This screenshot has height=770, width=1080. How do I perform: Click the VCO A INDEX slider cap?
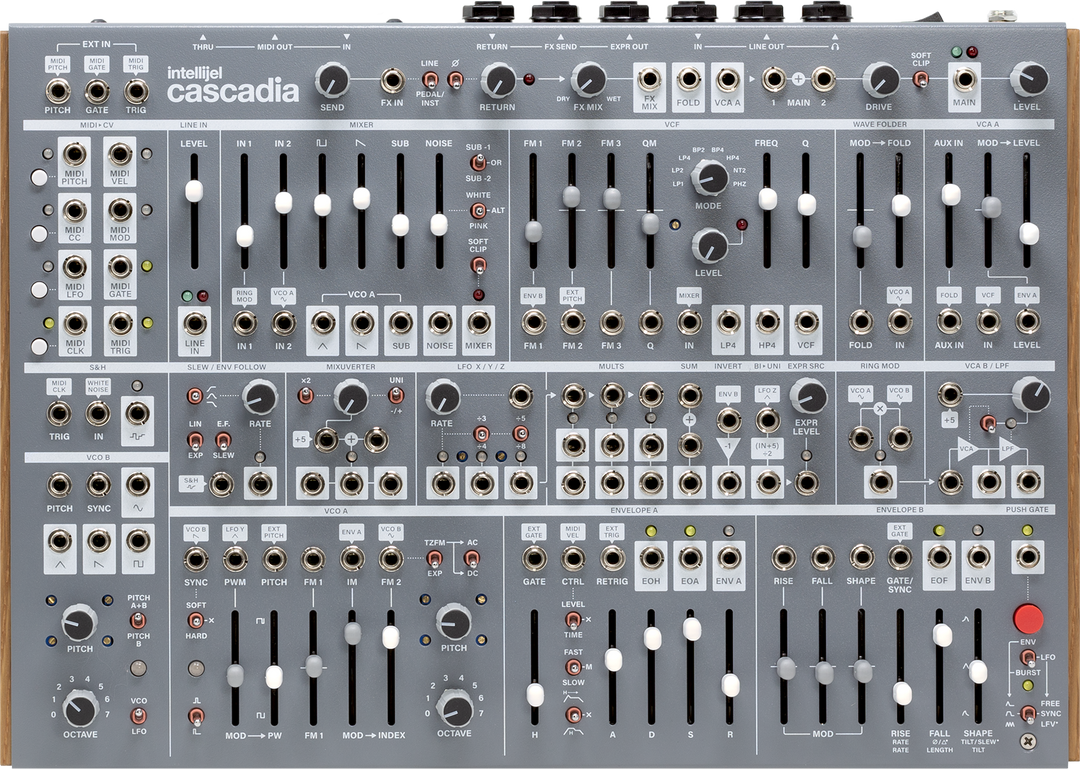click(391, 637)
